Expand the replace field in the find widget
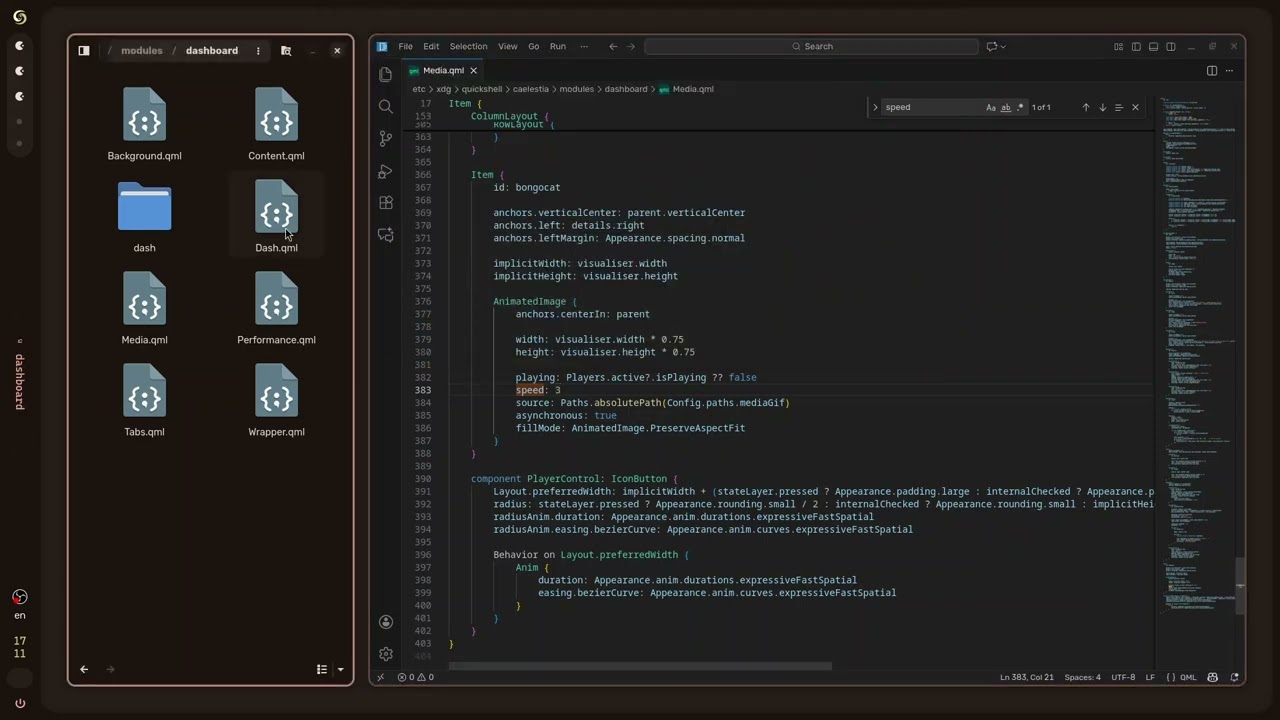 [x=875, y=107]
